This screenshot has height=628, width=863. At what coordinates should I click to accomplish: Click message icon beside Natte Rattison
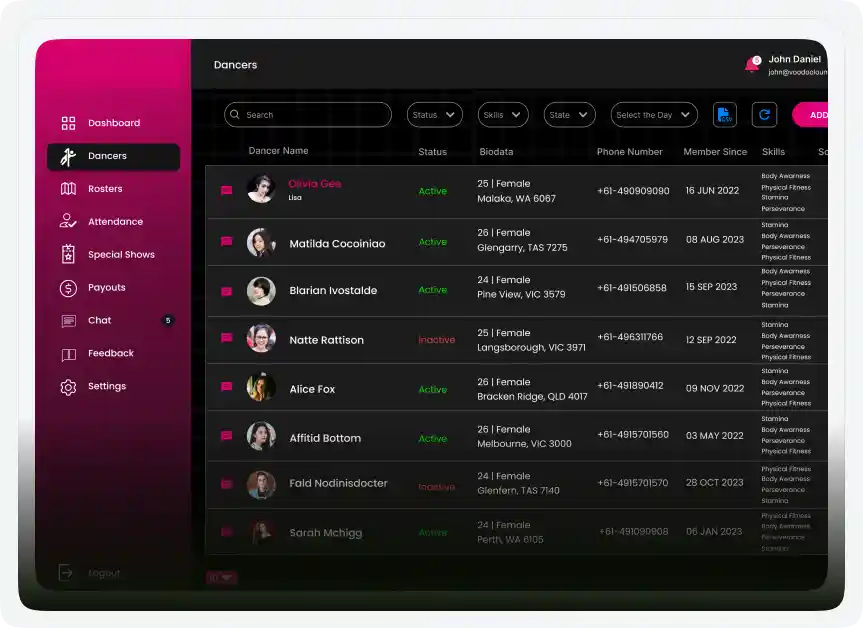tap(227, 339)
